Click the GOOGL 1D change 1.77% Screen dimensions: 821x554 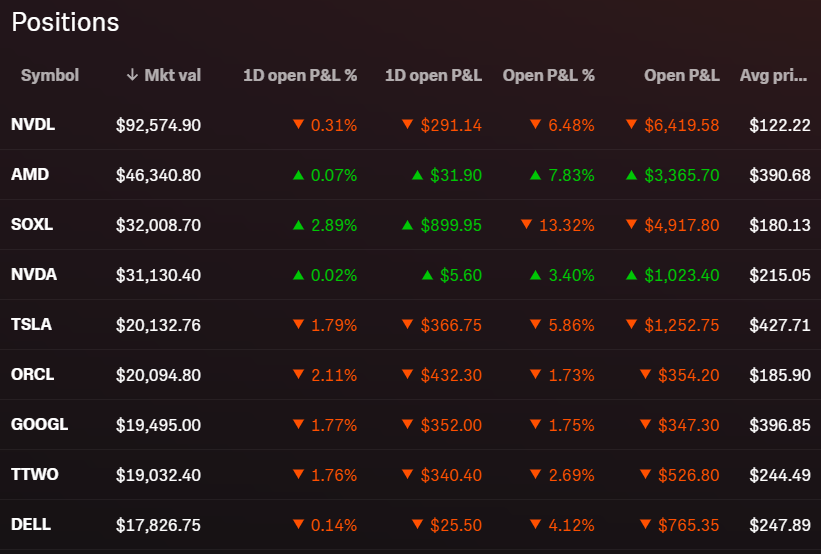click(x=334, y=425)
